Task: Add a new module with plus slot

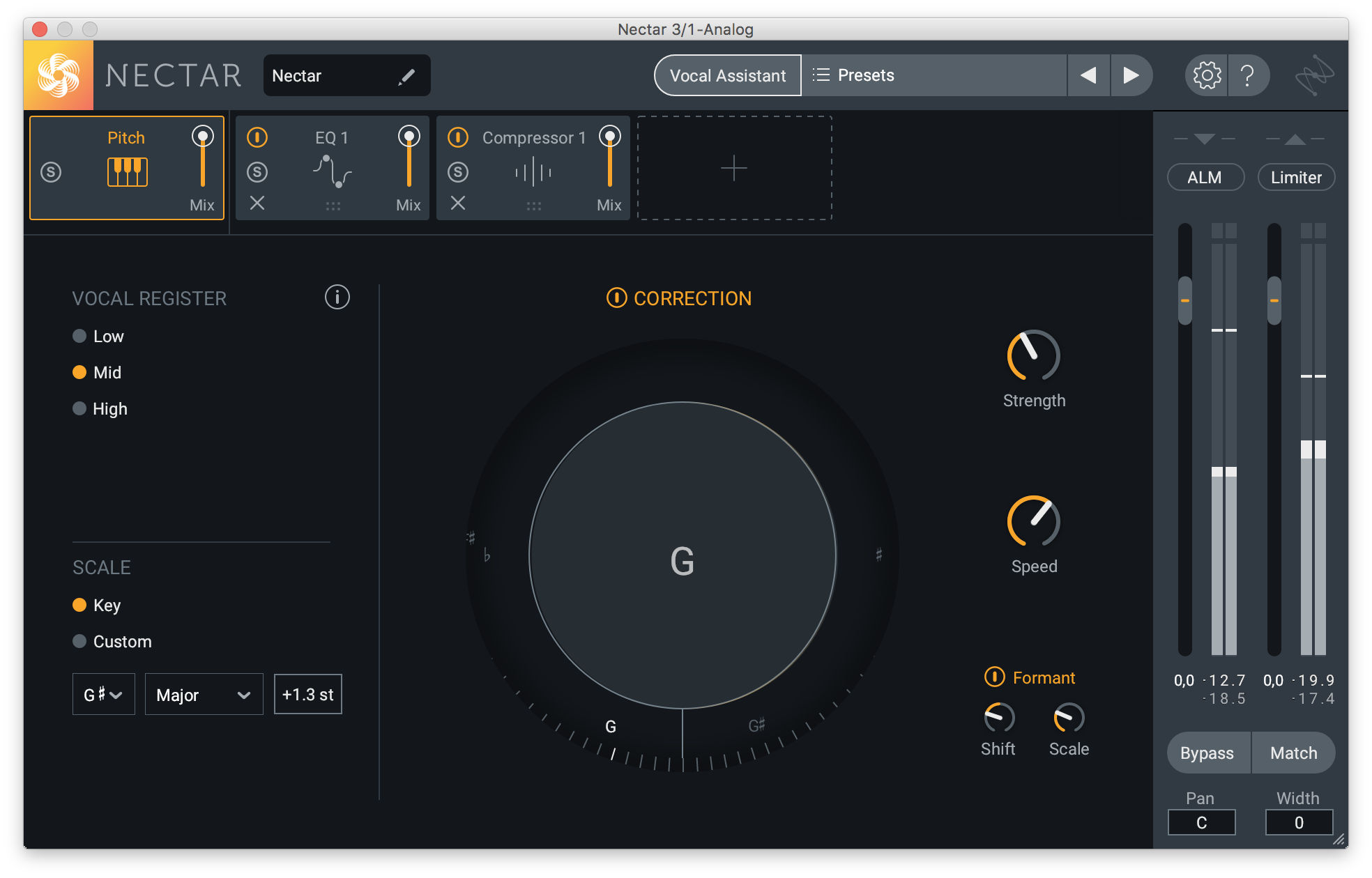Action: click(x=734, y=168)
